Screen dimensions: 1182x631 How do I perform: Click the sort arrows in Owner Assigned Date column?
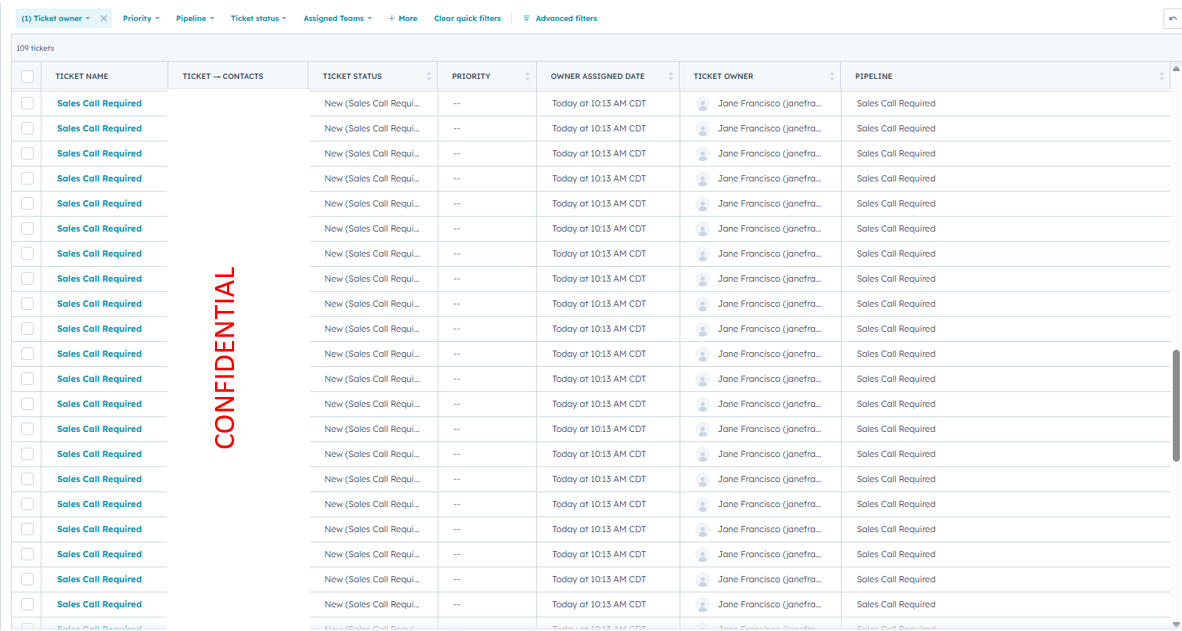point(671,76)
